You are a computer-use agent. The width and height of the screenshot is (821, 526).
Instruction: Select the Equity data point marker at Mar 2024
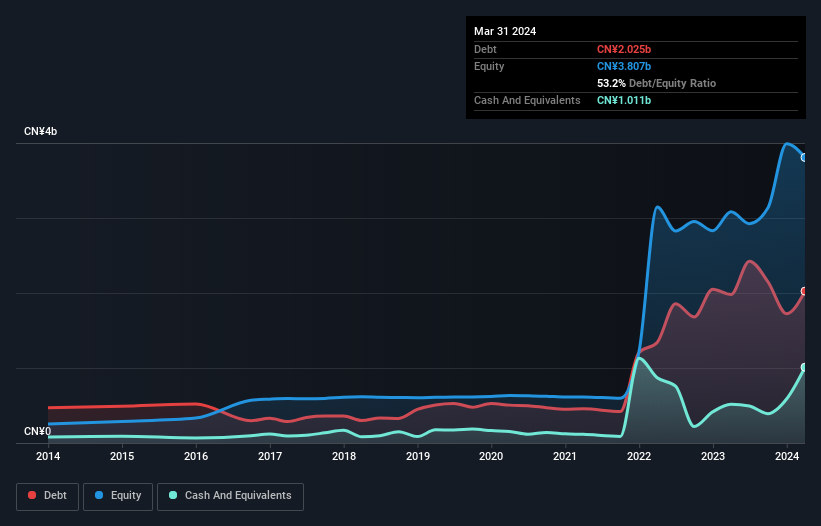pyautogui.click(x=804, y=158)
